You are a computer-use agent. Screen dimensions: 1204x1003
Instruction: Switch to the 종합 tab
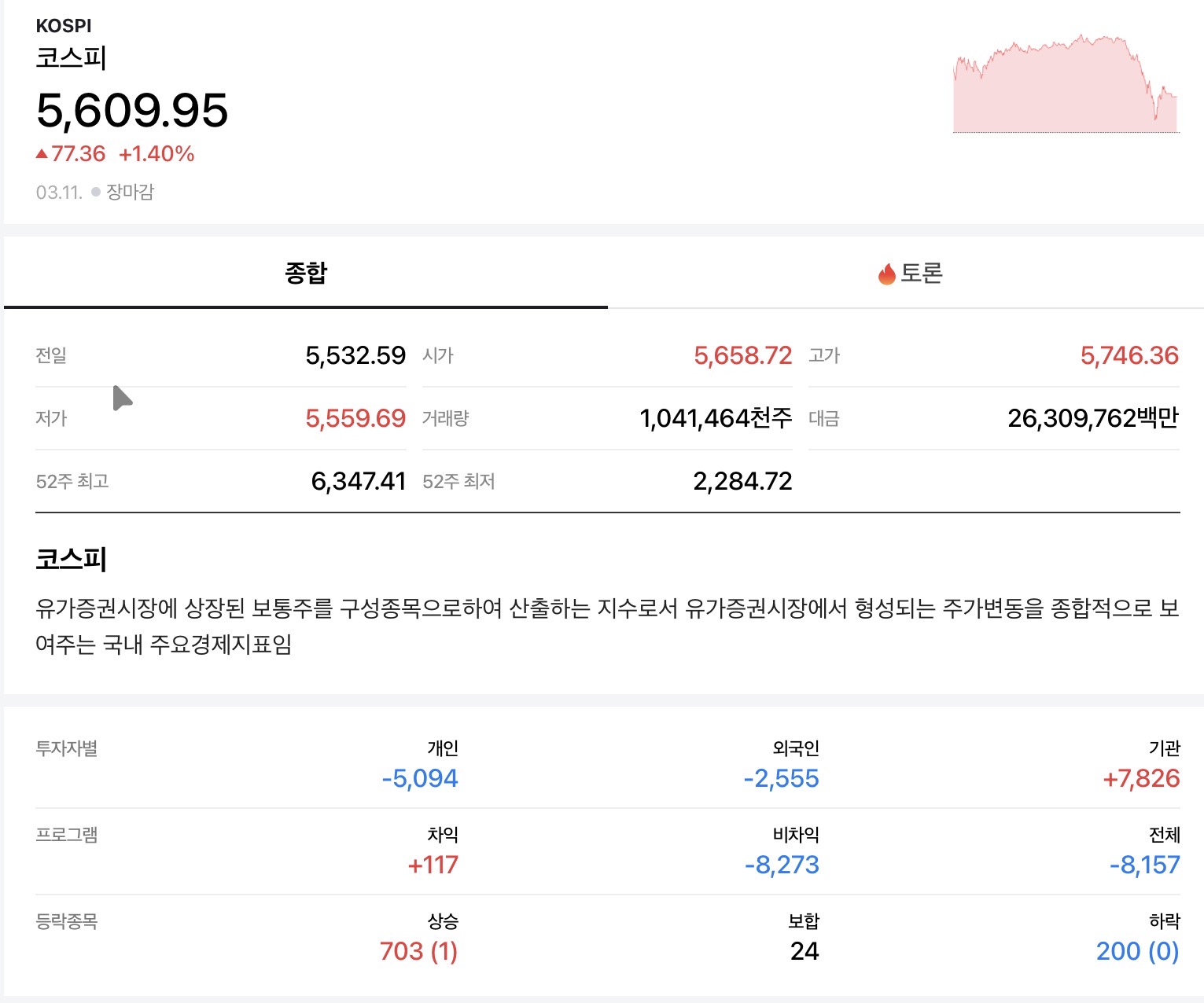coord(306,274)
